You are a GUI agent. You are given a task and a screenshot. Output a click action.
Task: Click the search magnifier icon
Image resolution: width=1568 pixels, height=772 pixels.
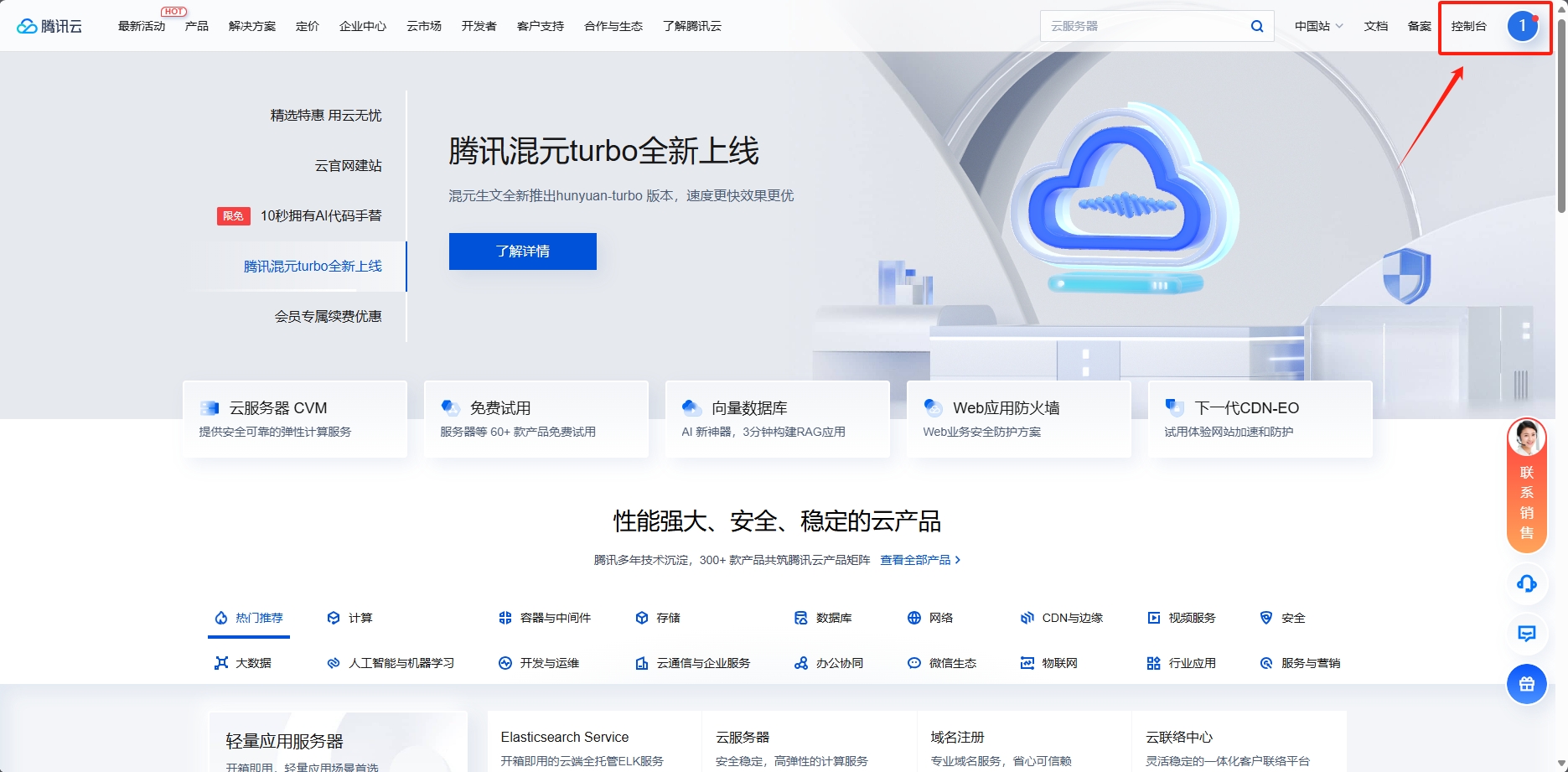click(x=1255, y=25)
